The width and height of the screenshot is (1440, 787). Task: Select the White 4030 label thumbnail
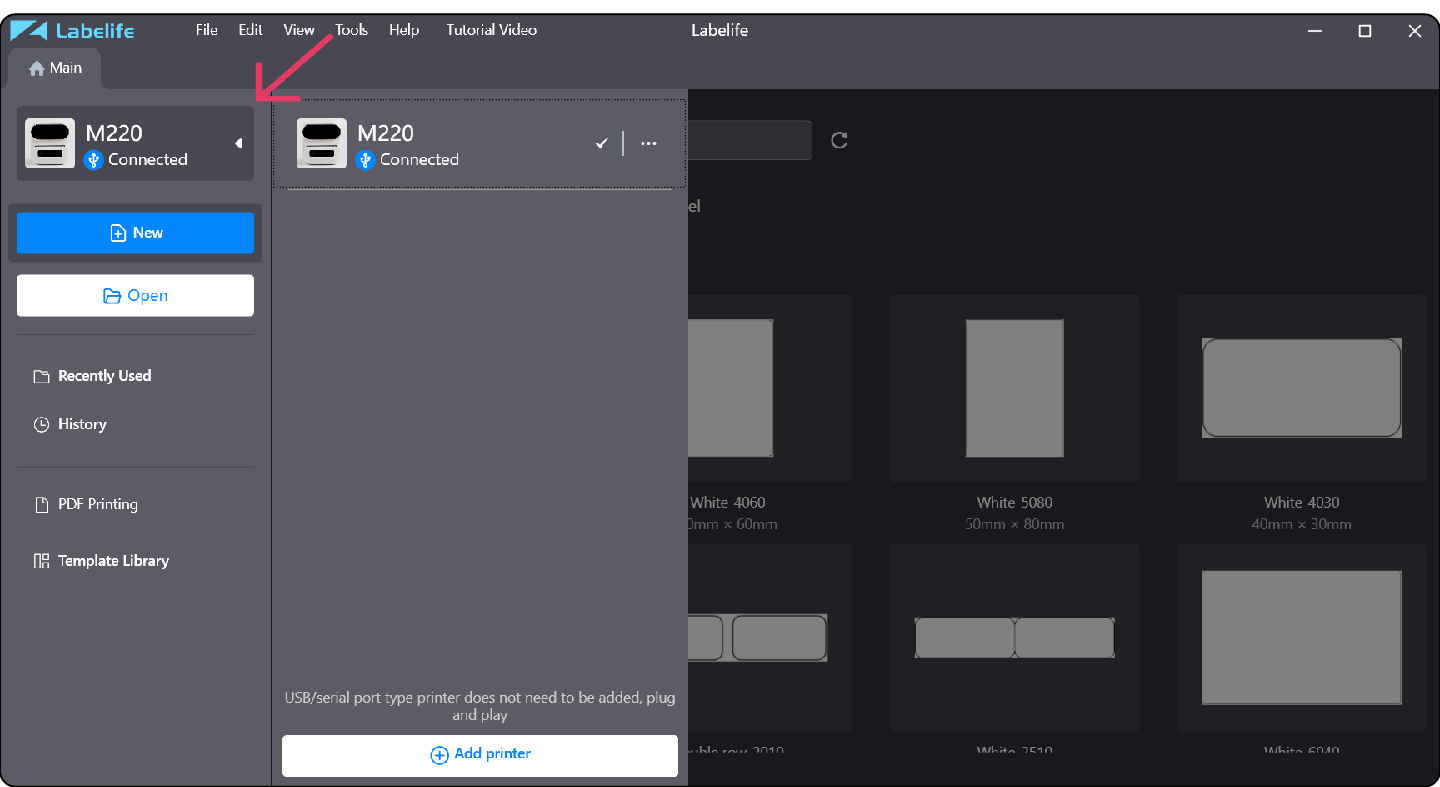[1302, 388]
